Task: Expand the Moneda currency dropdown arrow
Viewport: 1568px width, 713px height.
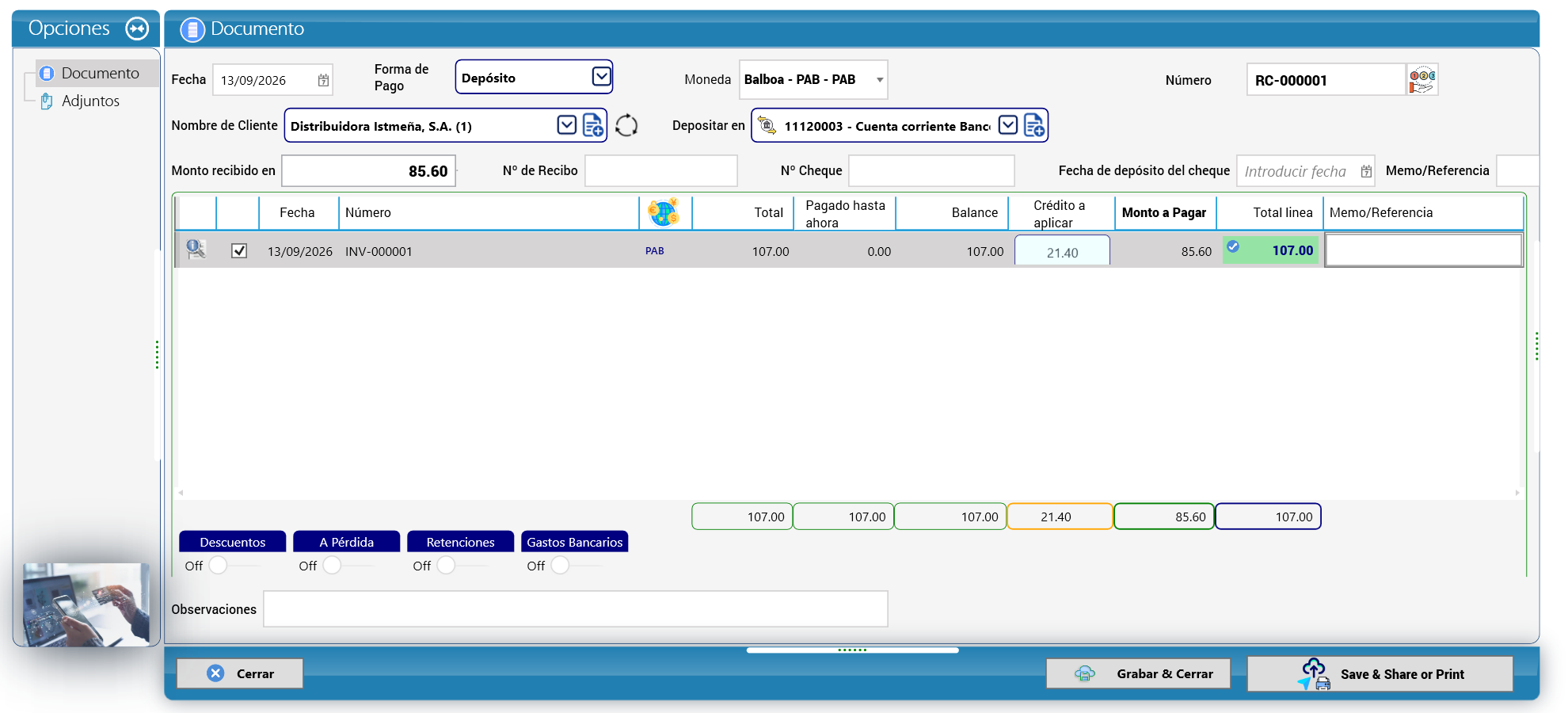Action: [879, 80]
